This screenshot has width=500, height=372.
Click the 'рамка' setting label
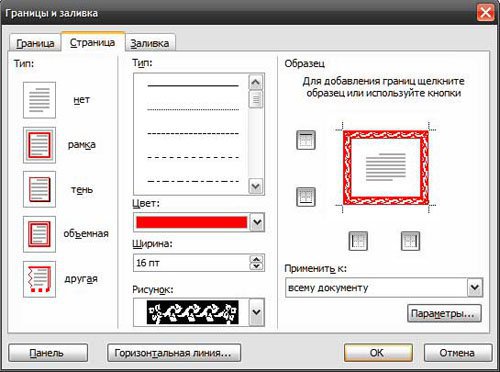click(82, 145)
